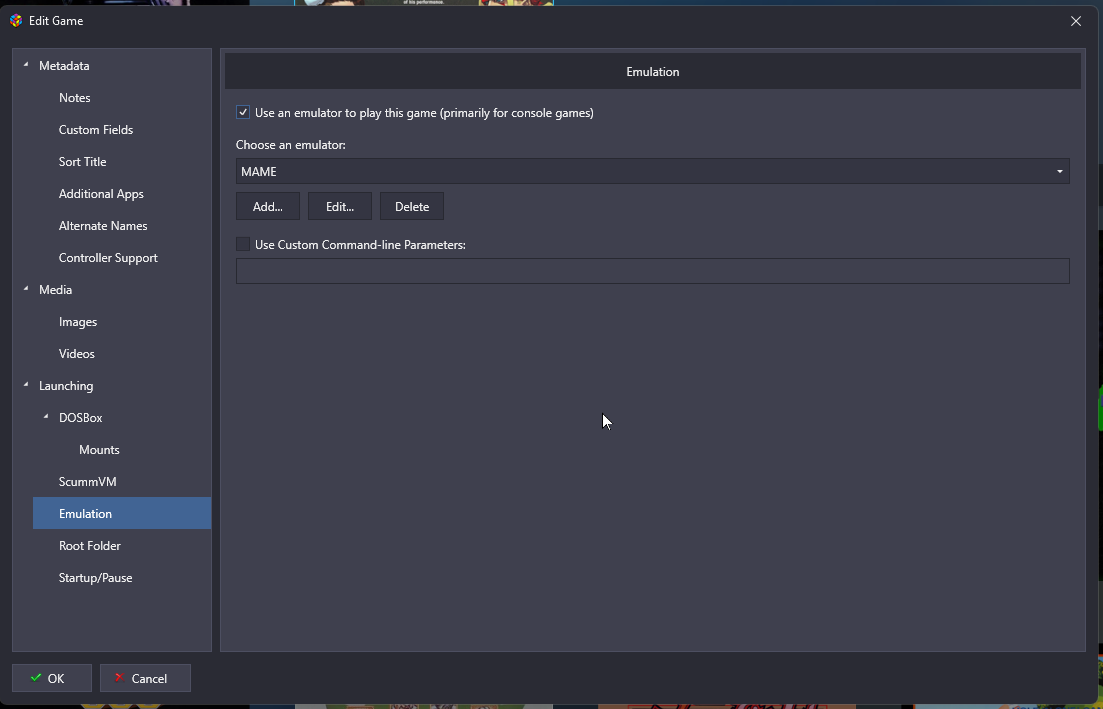Collapse the Launching tree section
The width and height of the screenshot is (1103, 709).
[26, 385]
